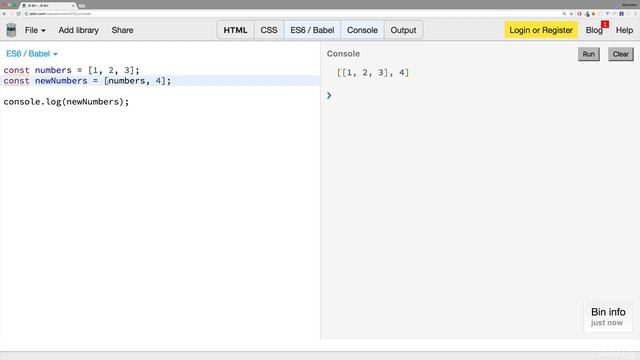Click the console input prompt chevron

[329, 96]
